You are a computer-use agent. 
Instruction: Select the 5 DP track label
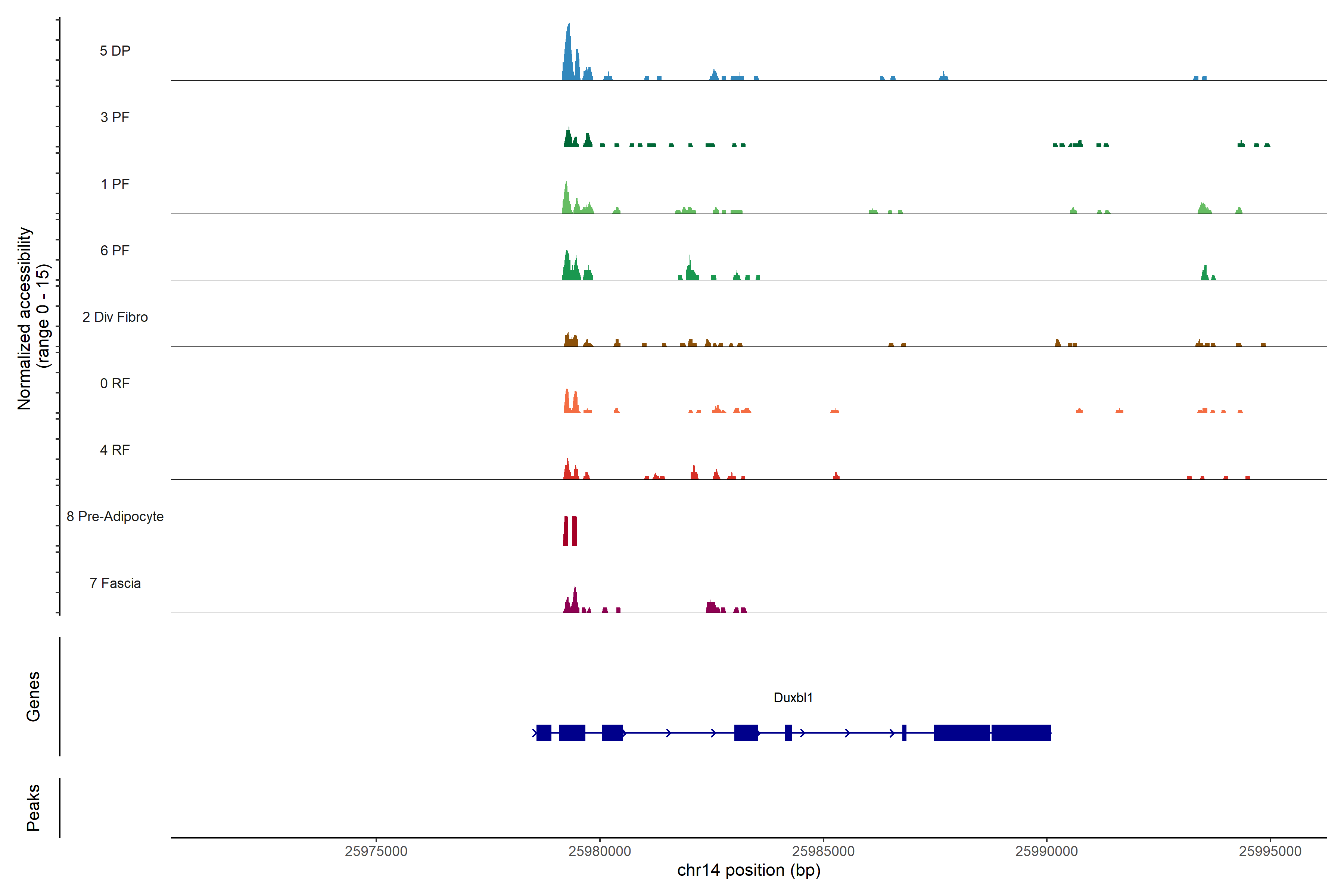click(x=115, y=51)
